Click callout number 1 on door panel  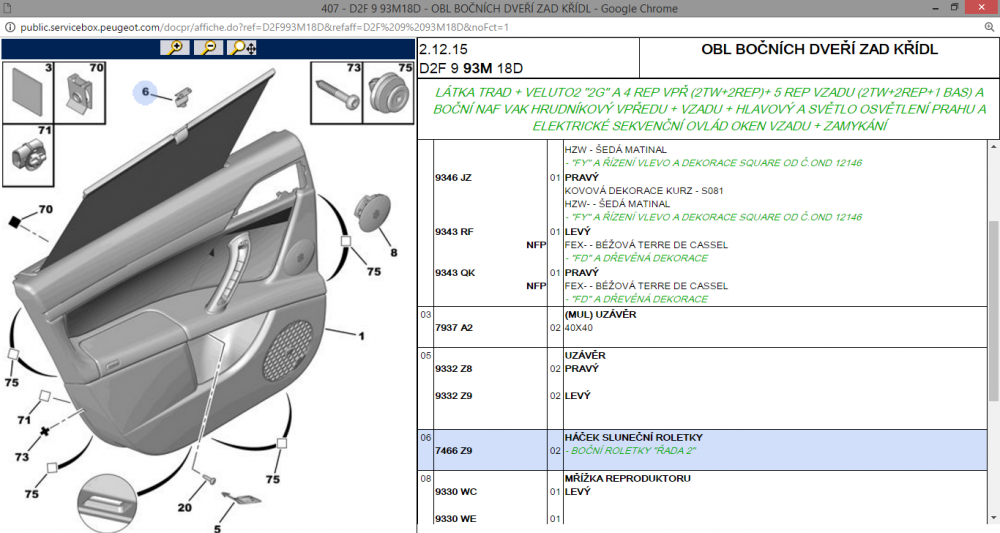point(362,335)
